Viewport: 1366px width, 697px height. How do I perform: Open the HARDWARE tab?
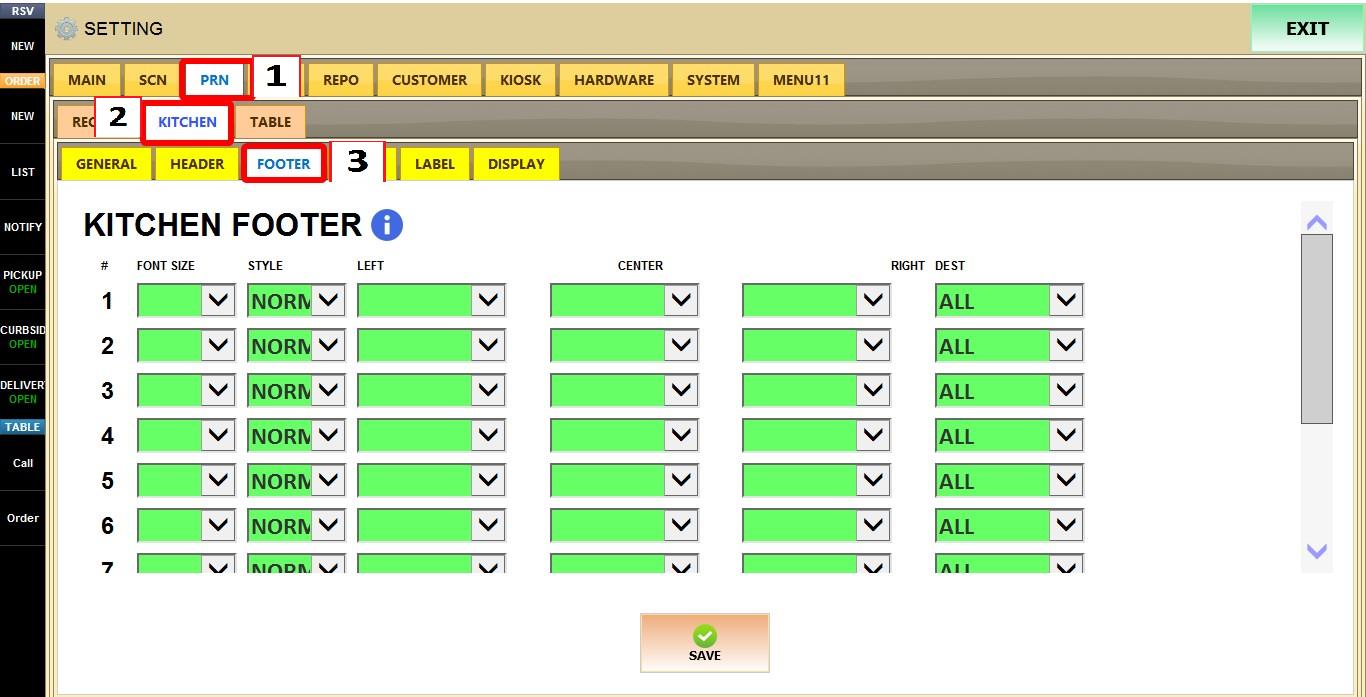(x=614, y=80)
